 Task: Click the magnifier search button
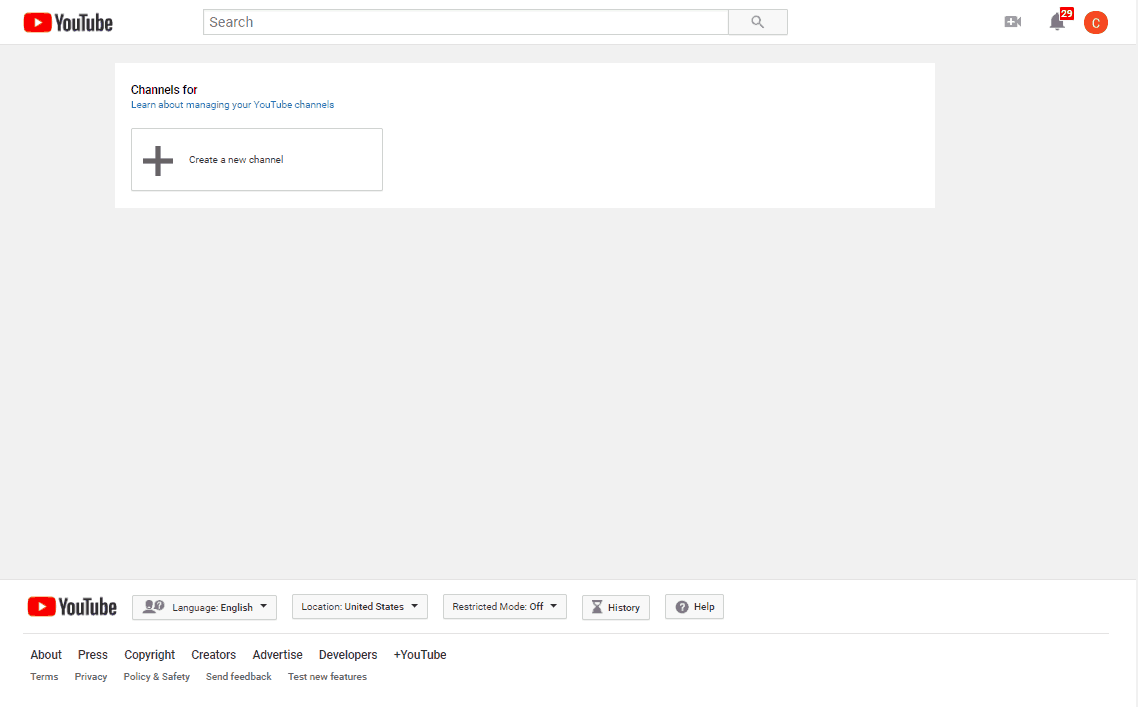pos(758,22)
